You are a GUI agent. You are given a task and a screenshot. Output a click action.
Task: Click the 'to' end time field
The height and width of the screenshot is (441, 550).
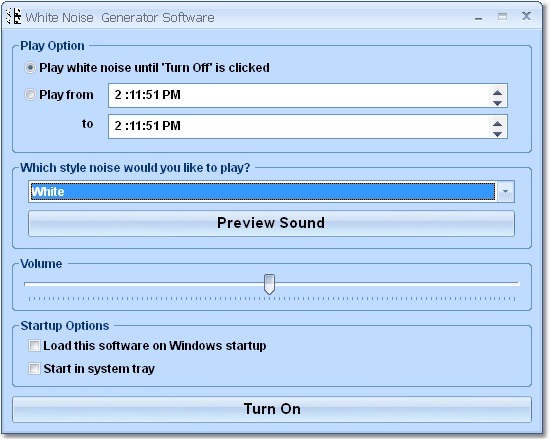pos(299,126)
